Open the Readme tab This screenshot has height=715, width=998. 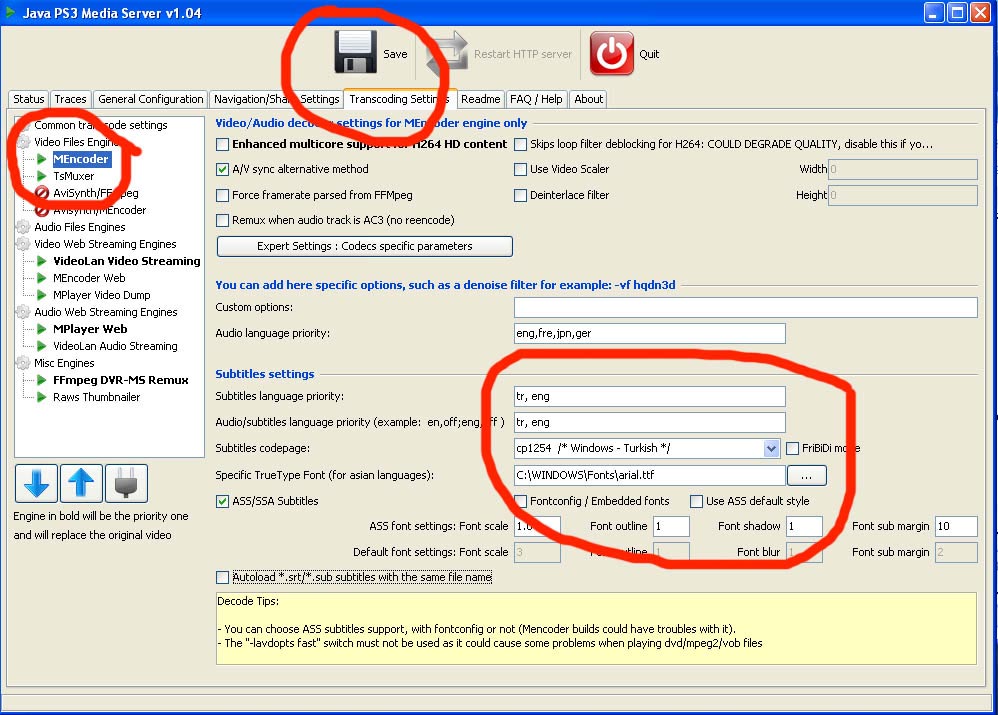pos(481,99)
